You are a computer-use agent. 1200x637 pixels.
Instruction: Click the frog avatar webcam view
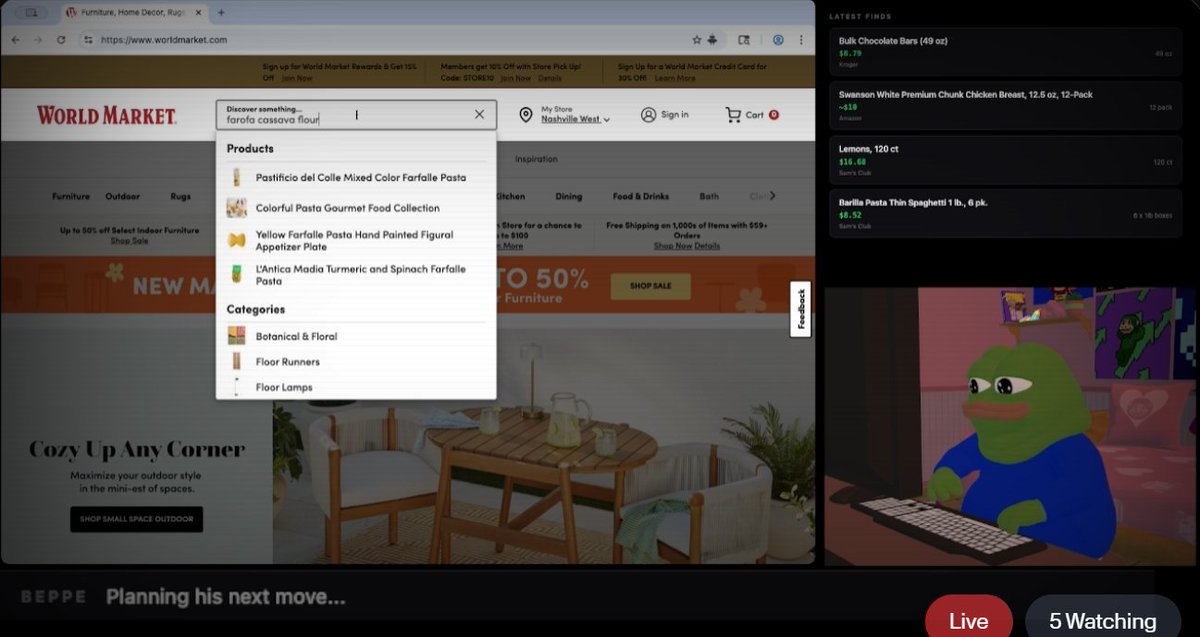1010,427
